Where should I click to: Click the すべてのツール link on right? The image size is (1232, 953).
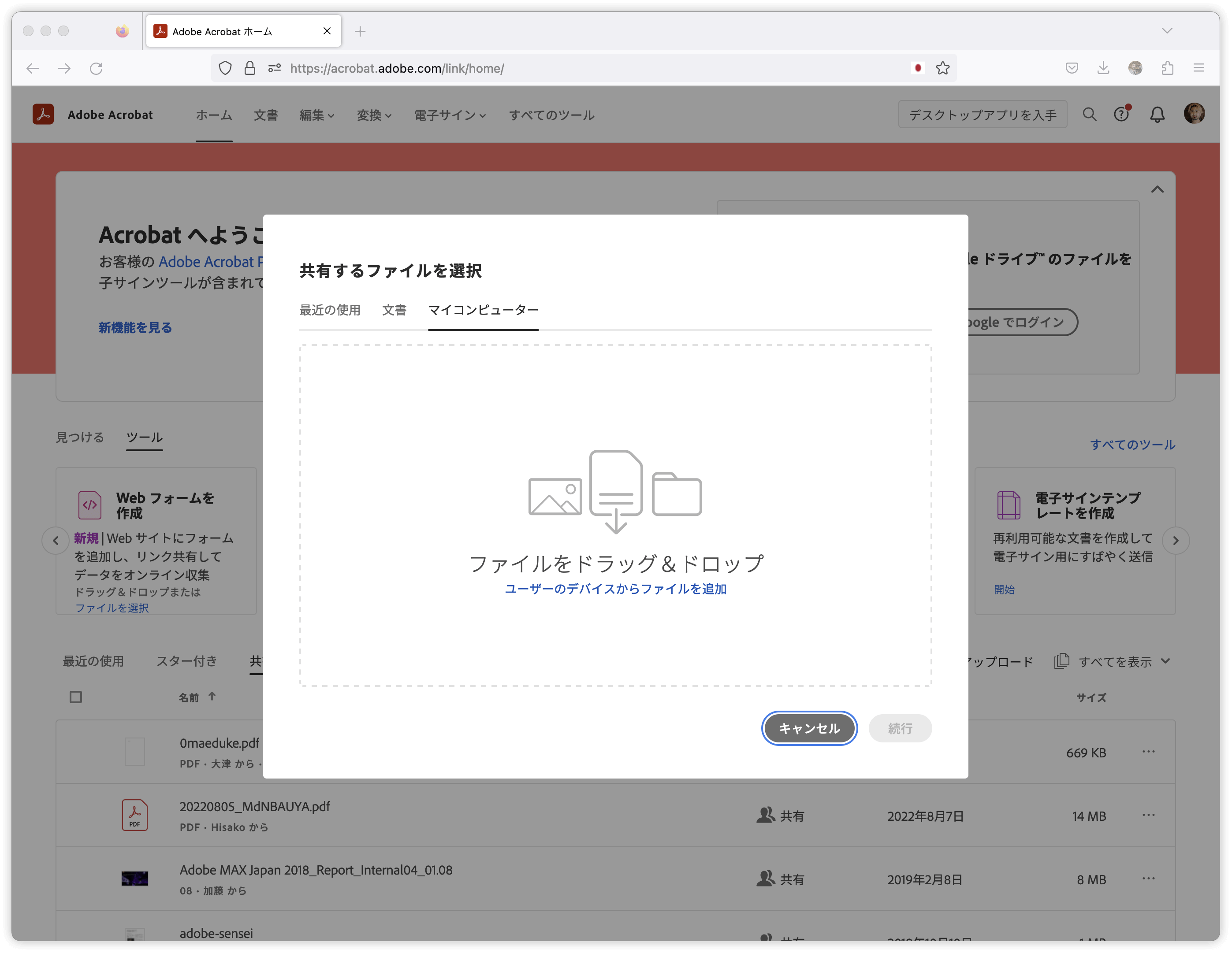coord(1132,445)
